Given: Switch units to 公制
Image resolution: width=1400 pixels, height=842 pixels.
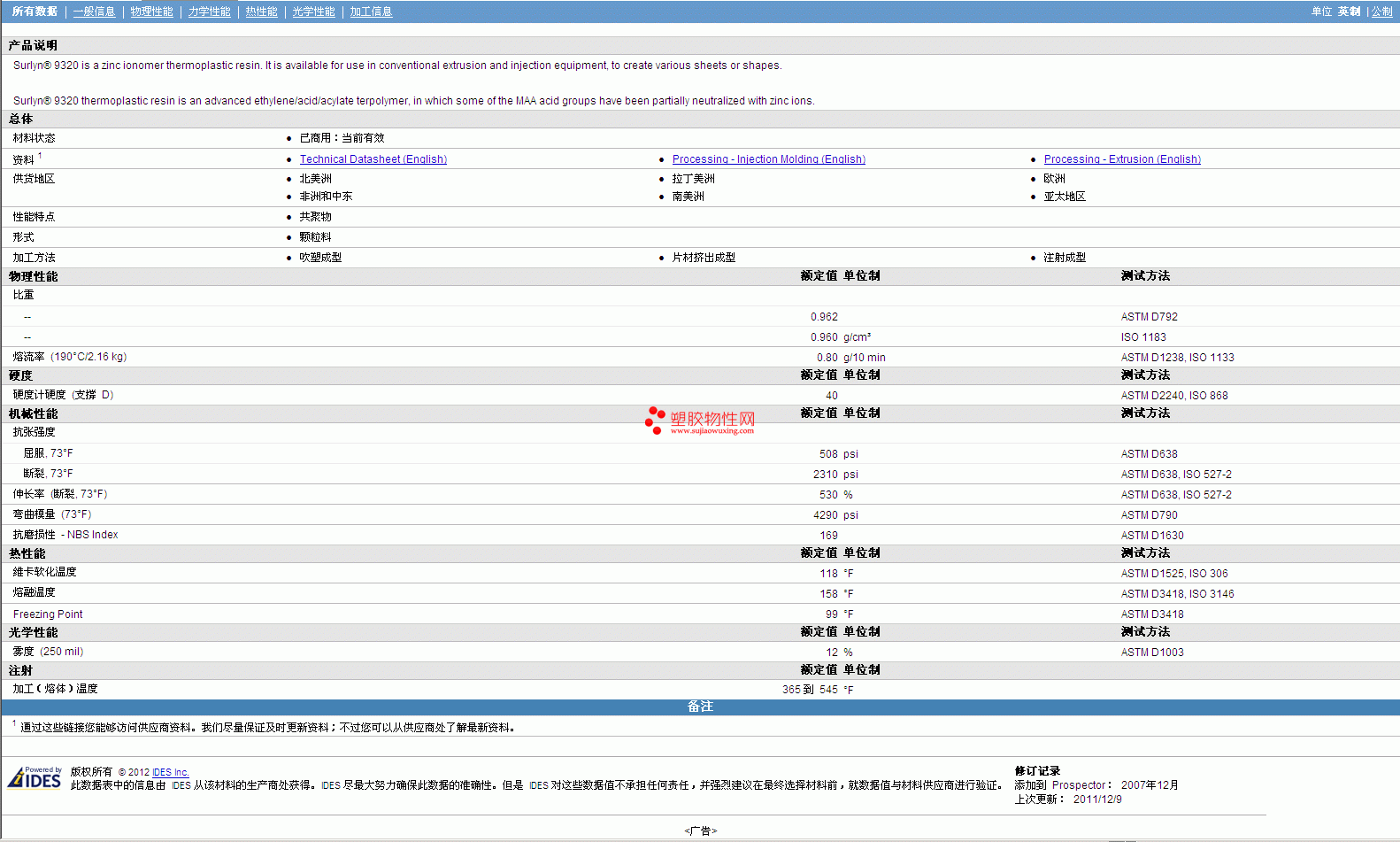Looking at the screenshot, I should tap(1381, 12).
